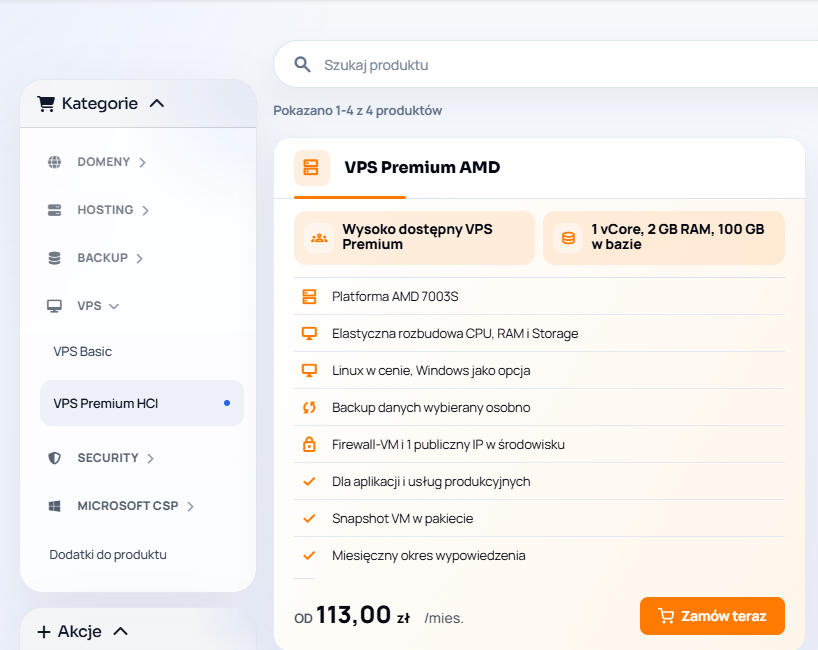Screen dimensions: 818x650
Task: Click the Wysoko dostępny VPS Premium badge
Action: 414,238
